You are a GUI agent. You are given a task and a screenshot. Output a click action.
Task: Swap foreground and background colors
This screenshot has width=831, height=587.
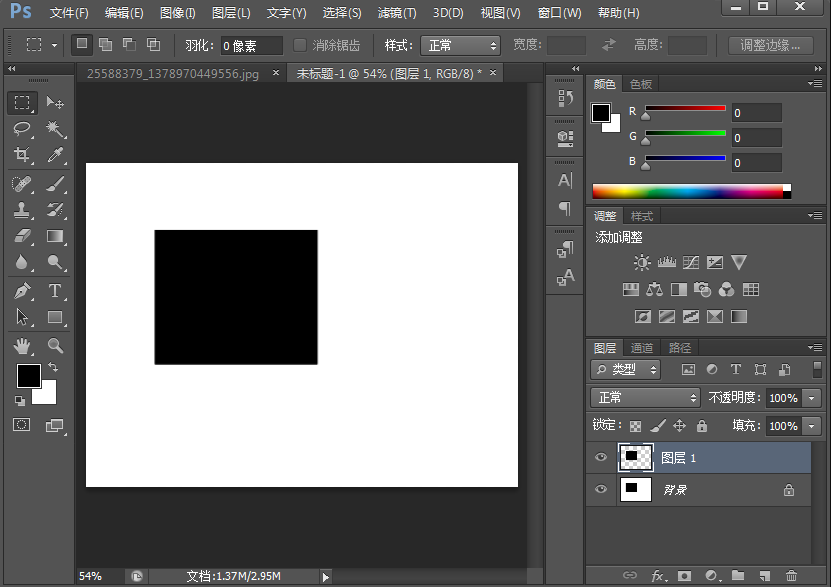point(53,367)
